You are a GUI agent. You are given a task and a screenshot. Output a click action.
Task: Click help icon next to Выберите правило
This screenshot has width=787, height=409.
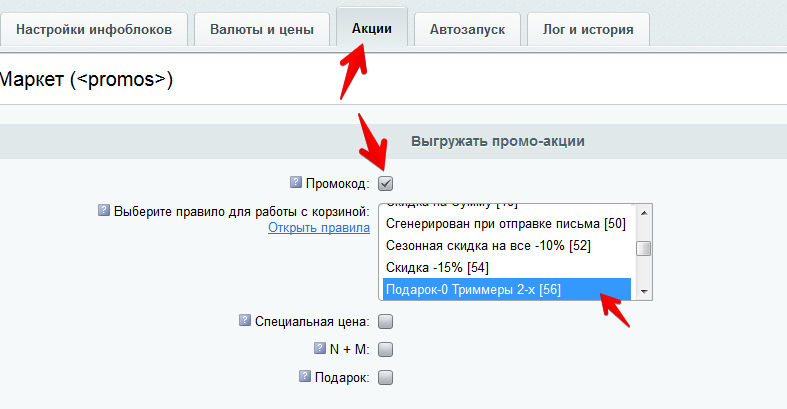click(103, 211)
